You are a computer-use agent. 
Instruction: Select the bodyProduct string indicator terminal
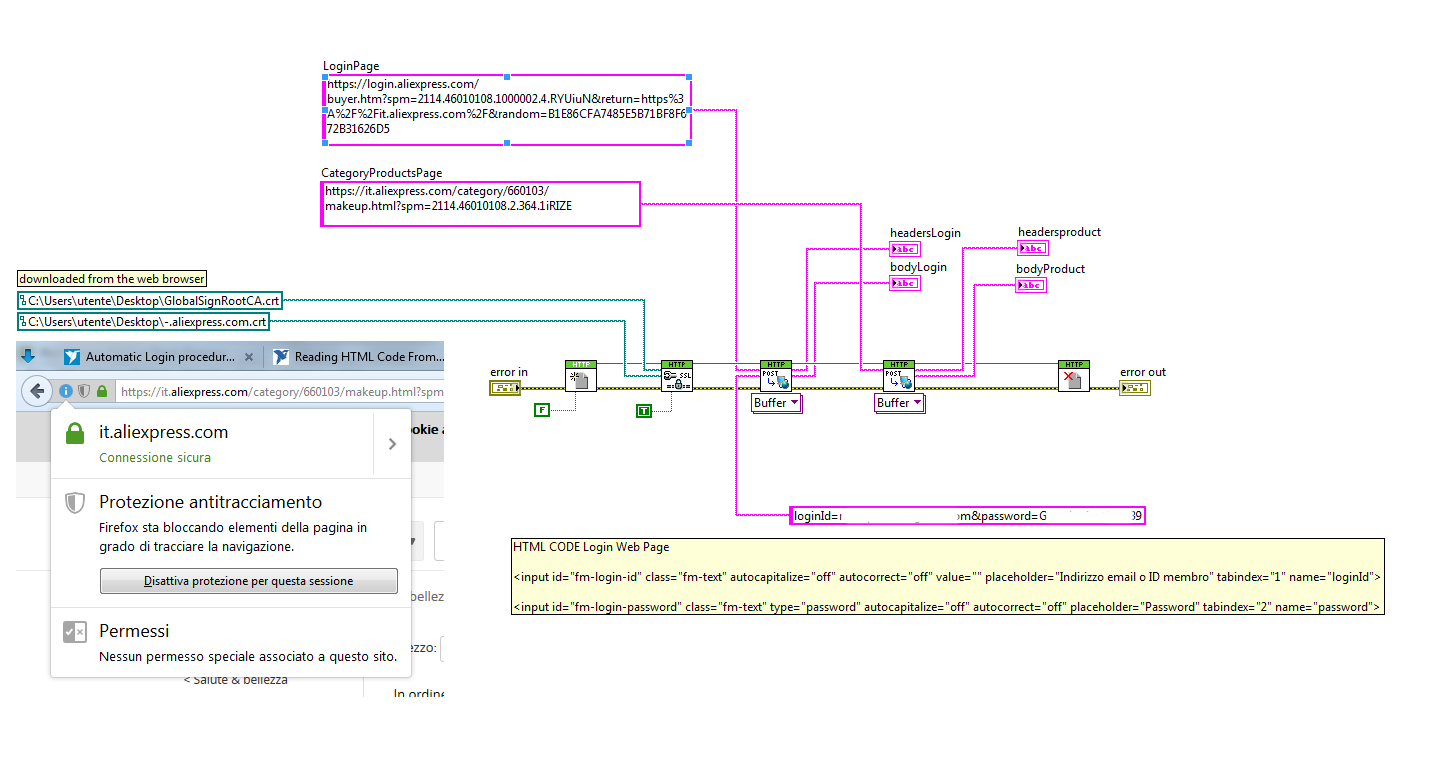tap(1031, 285)
